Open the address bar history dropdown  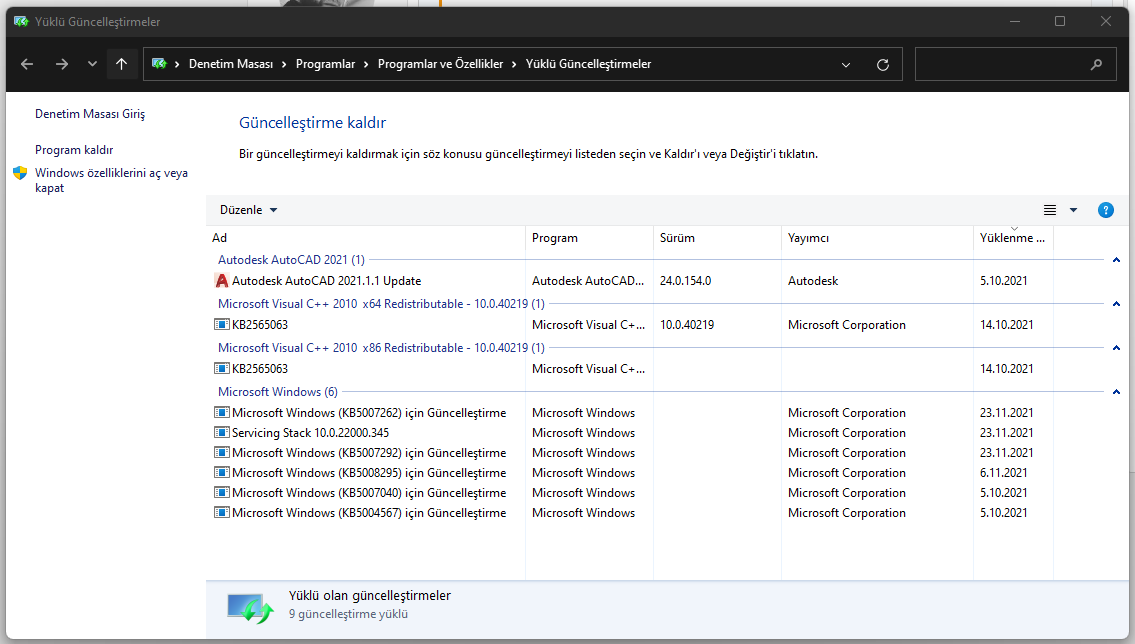[x=845, y=64]
